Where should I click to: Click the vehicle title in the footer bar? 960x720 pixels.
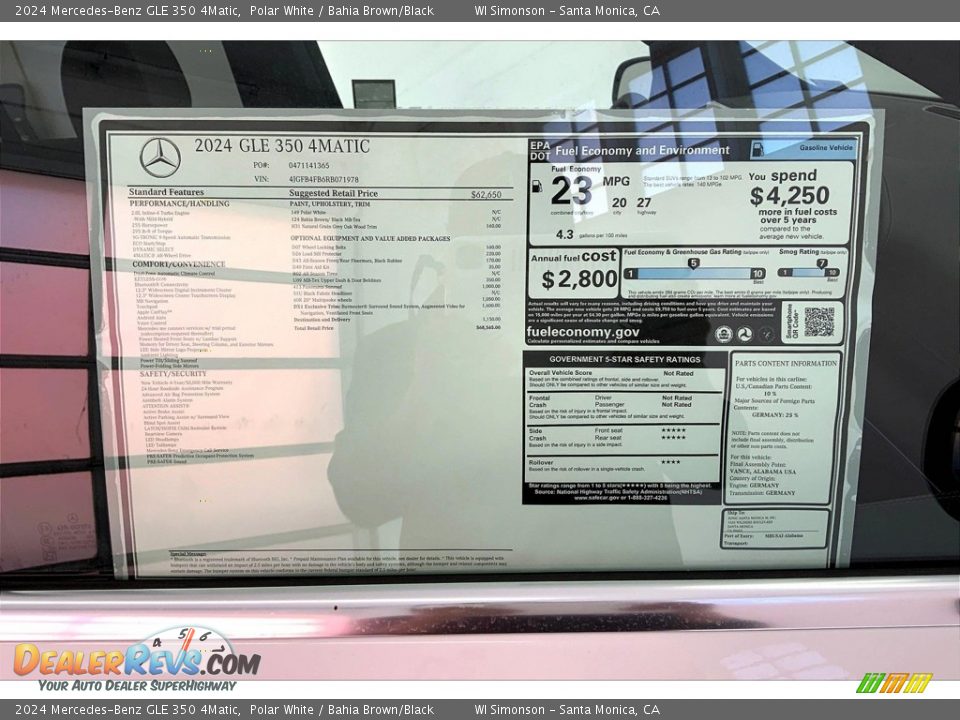point(224,710)
